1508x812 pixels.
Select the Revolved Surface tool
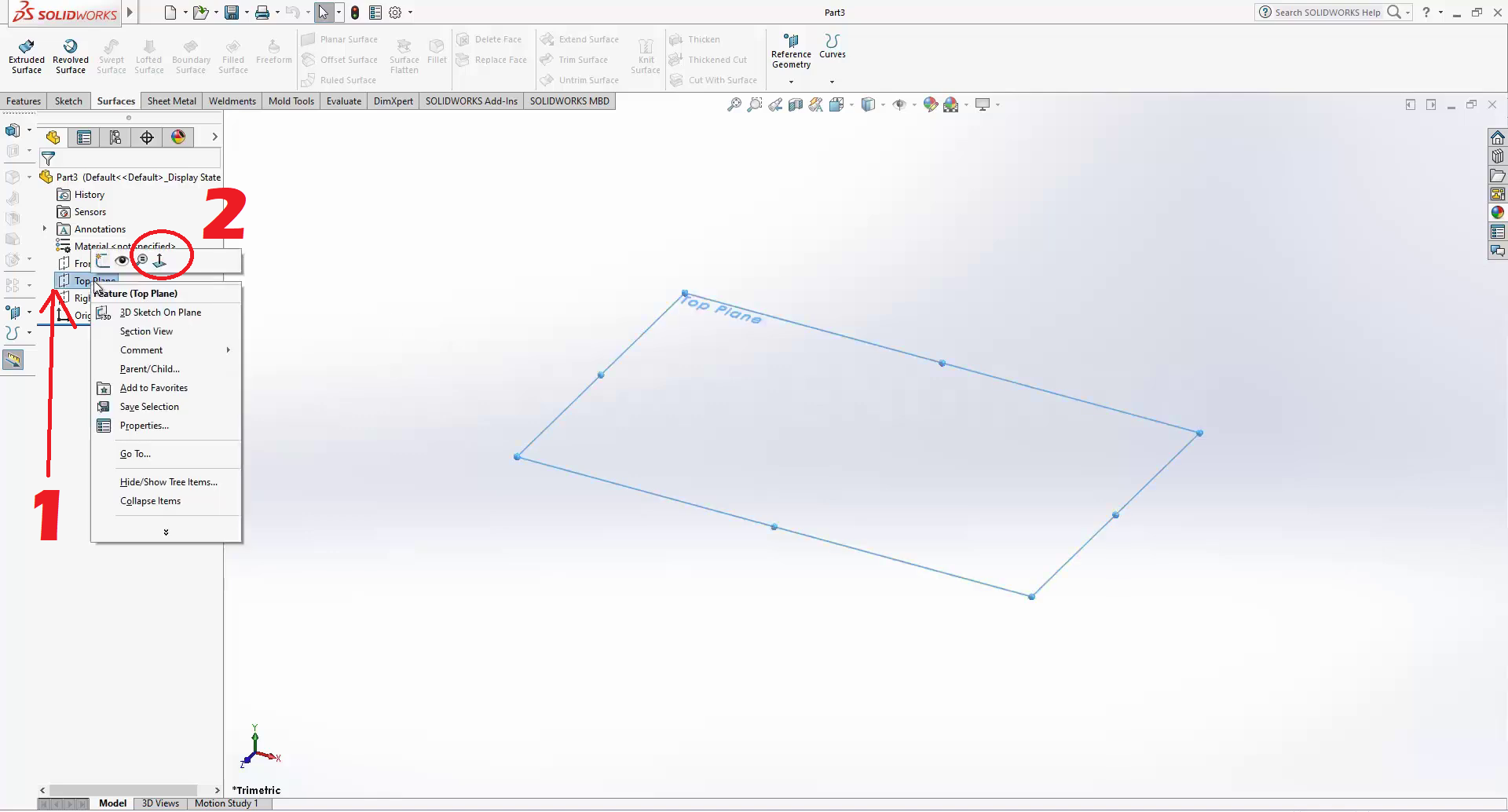click(x=71, y=56)
